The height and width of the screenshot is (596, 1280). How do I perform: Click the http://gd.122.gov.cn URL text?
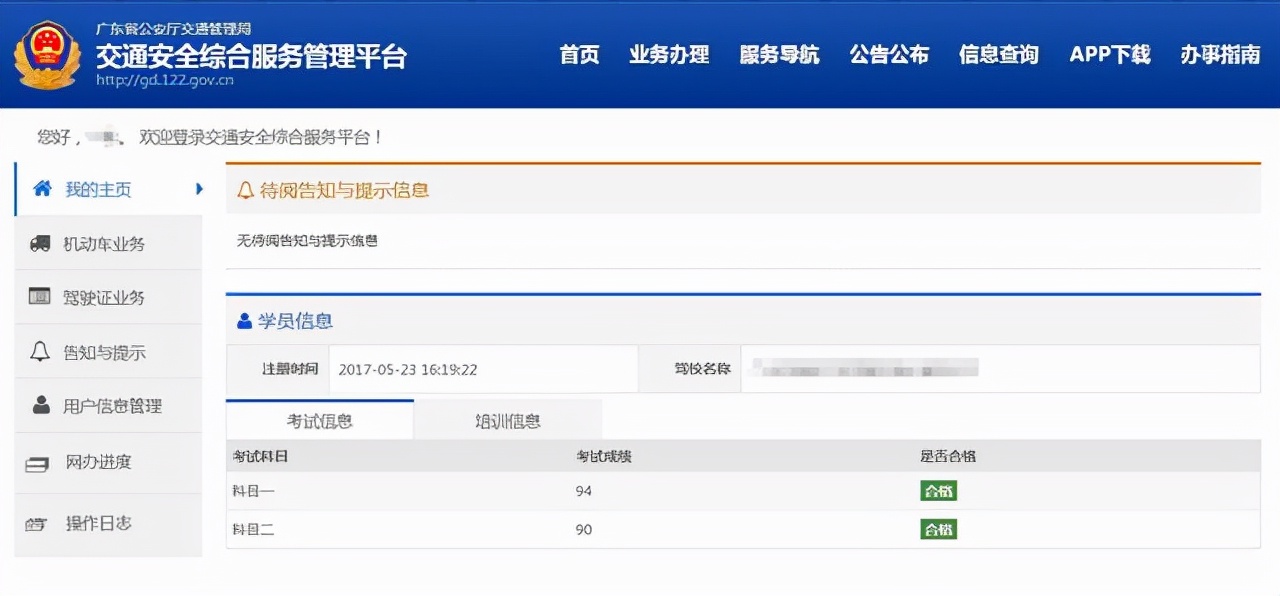pyautogui.click(x=165, y=80)
